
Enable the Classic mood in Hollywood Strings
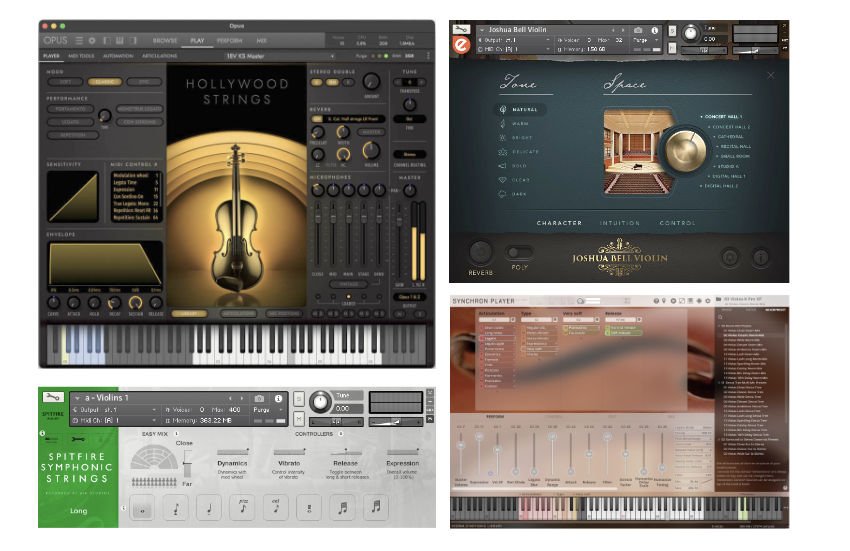click(105, 82)
